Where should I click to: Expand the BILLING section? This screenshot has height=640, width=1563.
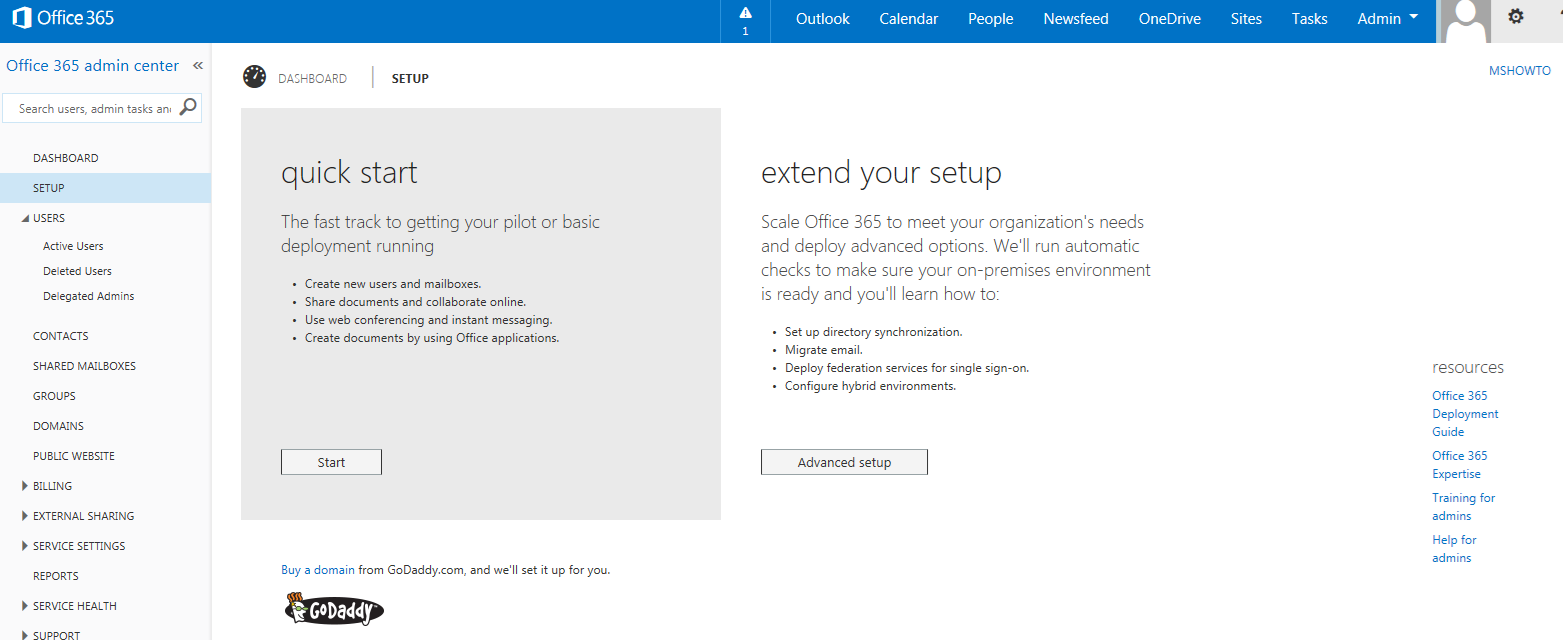tap(25, 486)
